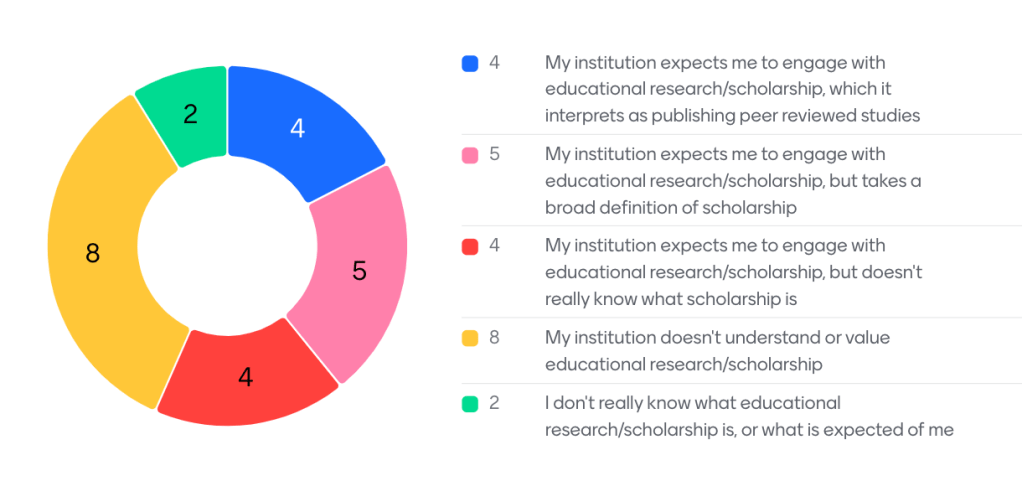Click the pink legend color swatch
This screenshot has width=1022, height=481.
tap(470, 155)
